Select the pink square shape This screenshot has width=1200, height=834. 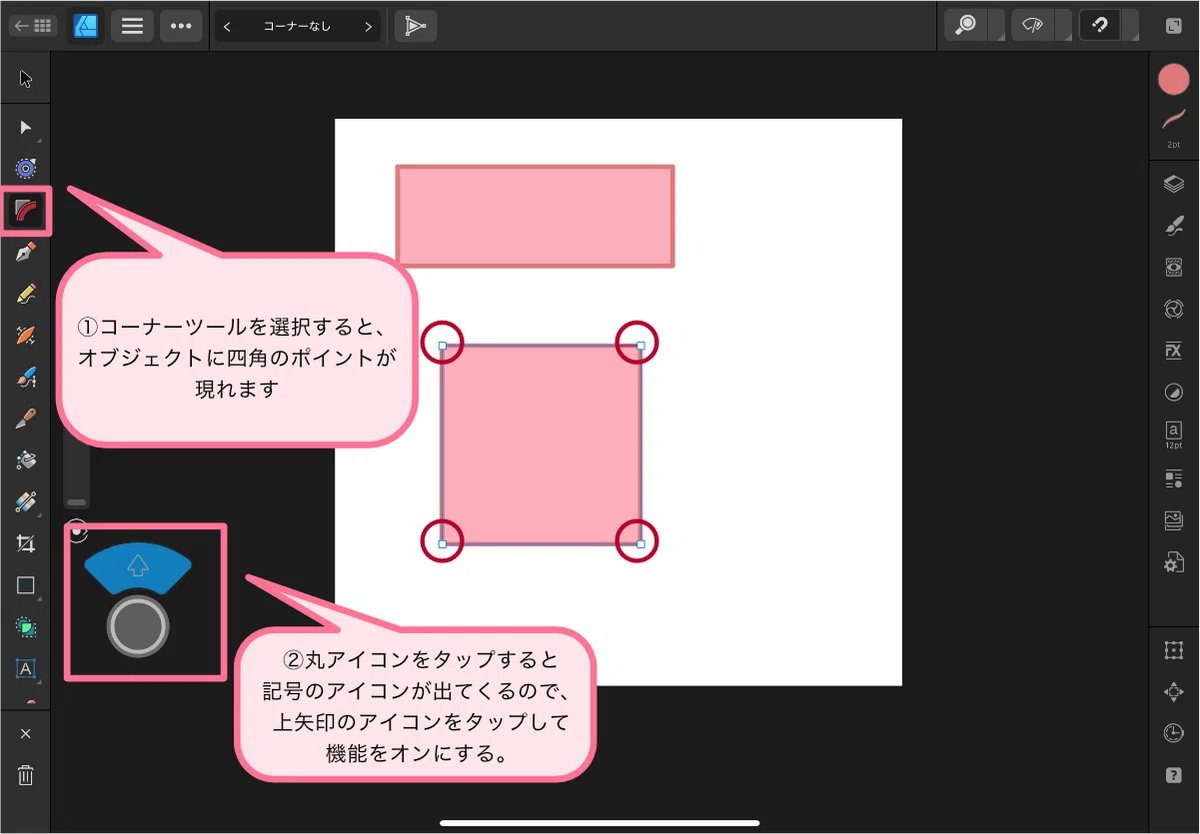click(541, 445)
